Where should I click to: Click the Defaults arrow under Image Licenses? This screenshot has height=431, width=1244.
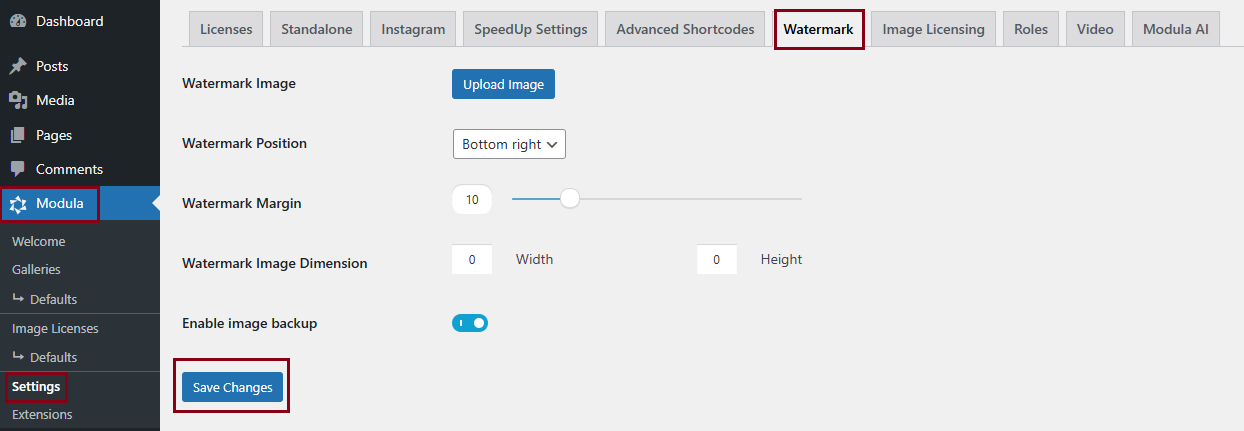coord(18,356)
